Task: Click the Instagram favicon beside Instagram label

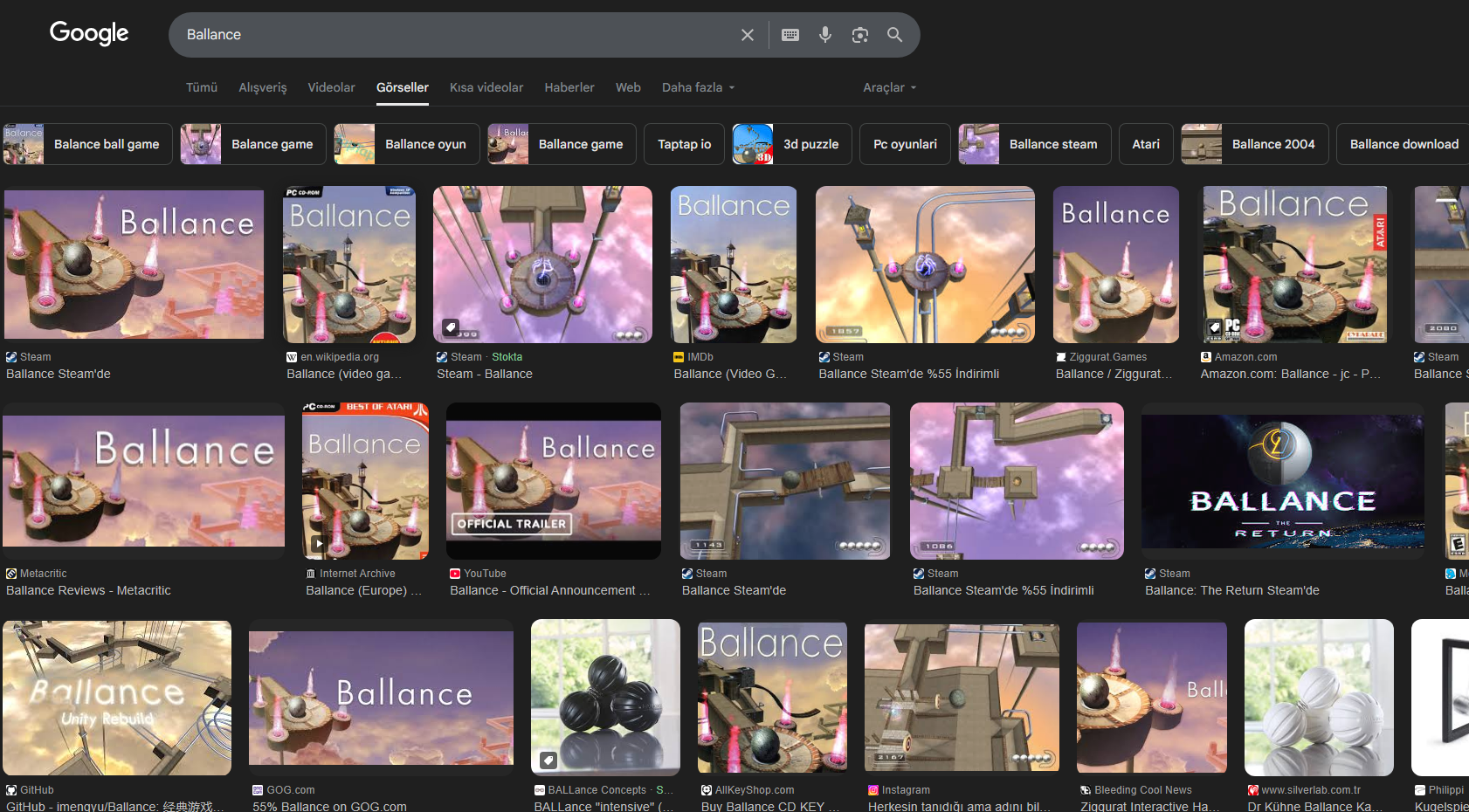Action: point(873,790)
